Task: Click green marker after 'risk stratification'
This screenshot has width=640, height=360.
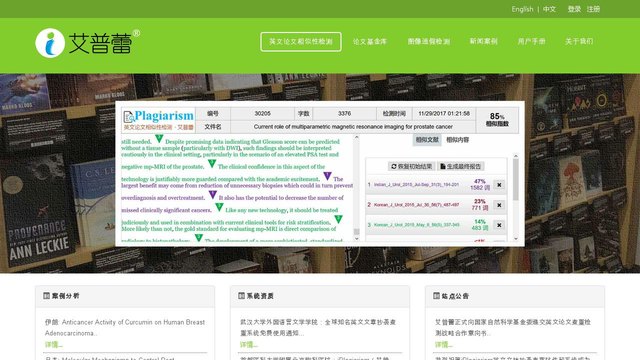Action: (338, 219)
